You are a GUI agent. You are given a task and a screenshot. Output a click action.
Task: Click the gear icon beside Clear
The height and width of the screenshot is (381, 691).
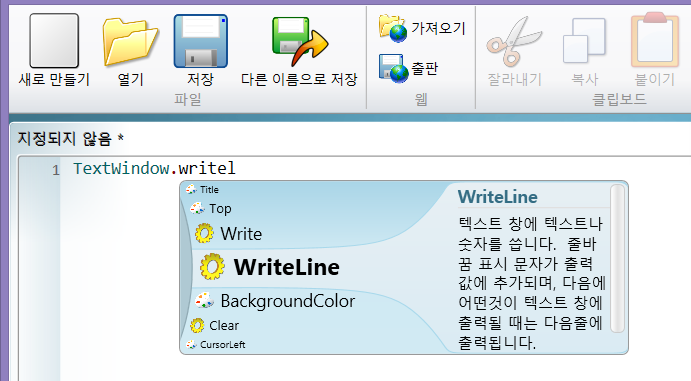pos(197,326)
